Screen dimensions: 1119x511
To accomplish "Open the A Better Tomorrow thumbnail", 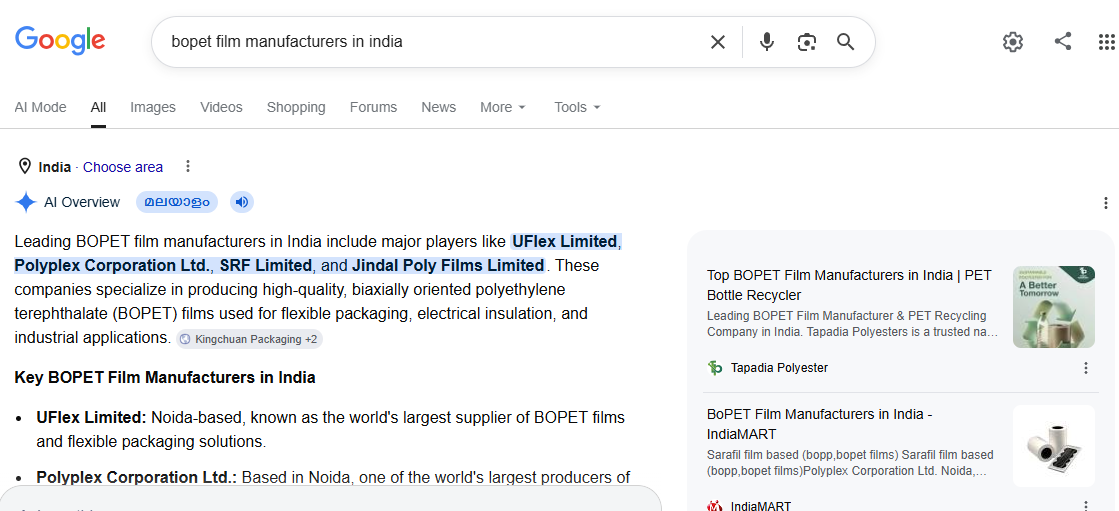I will coord(1053,307).
